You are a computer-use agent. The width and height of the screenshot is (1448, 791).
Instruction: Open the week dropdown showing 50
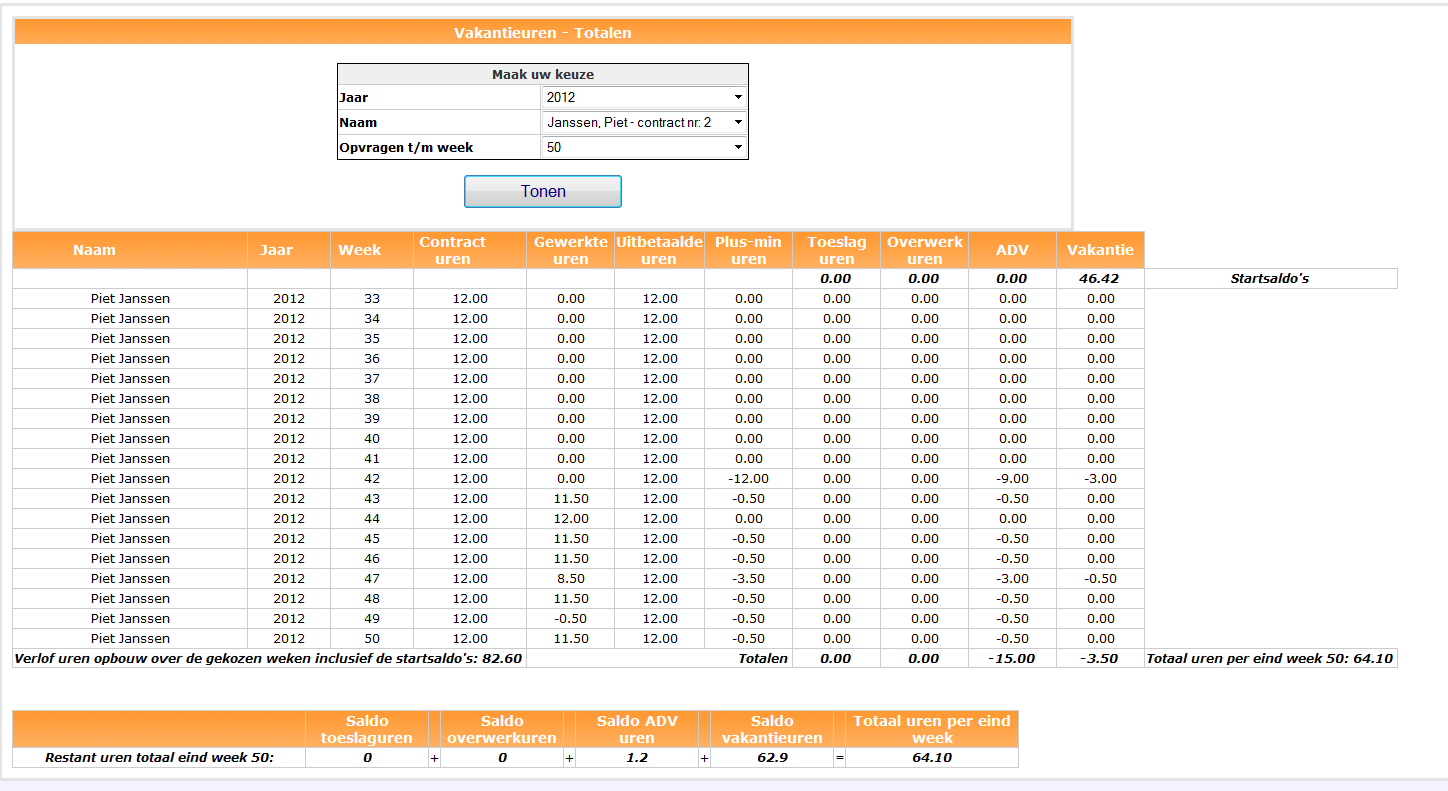coord(644,147)
